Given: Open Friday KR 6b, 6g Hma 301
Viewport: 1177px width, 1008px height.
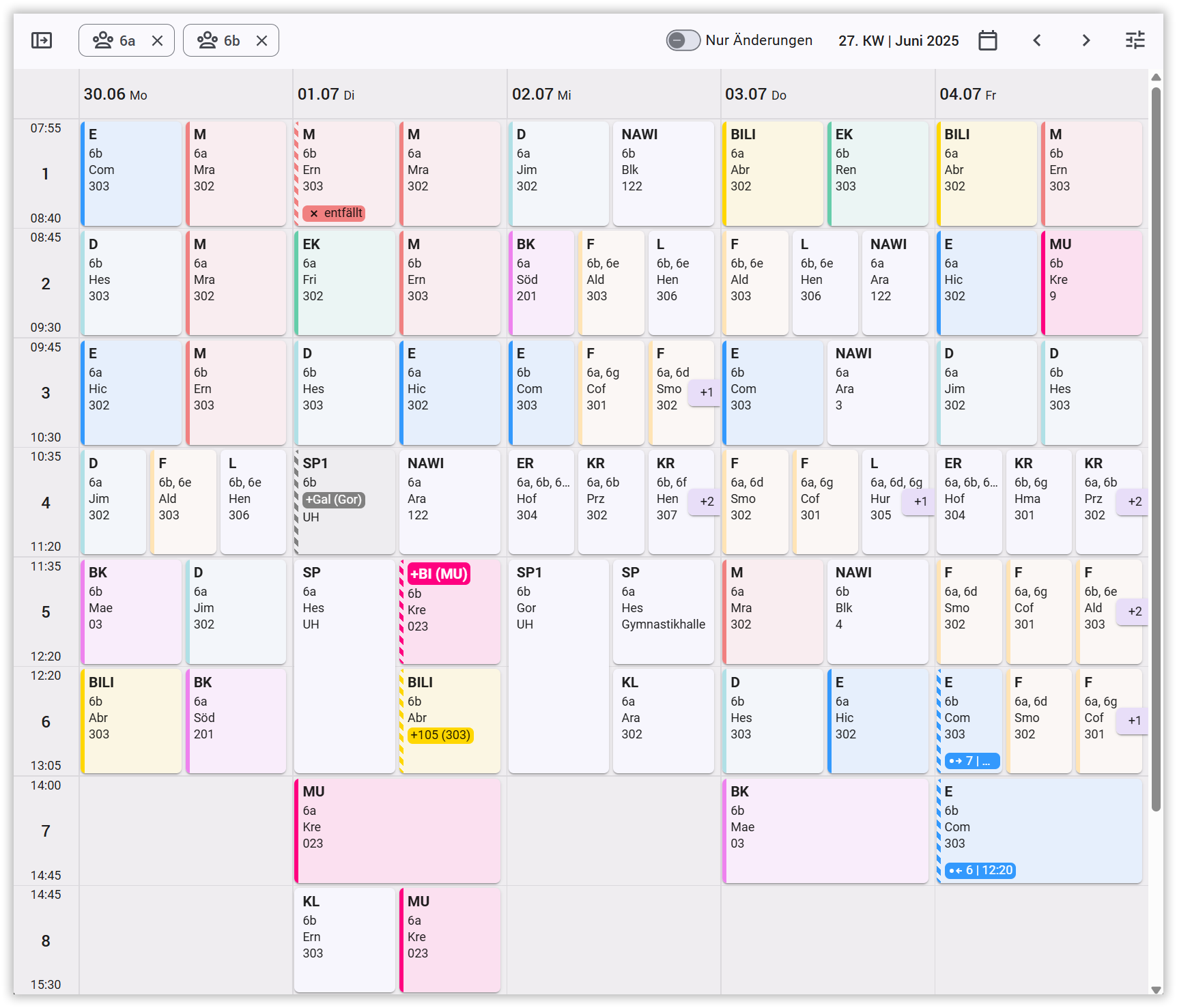Looking at the screenshot, I should (1038, 502).
